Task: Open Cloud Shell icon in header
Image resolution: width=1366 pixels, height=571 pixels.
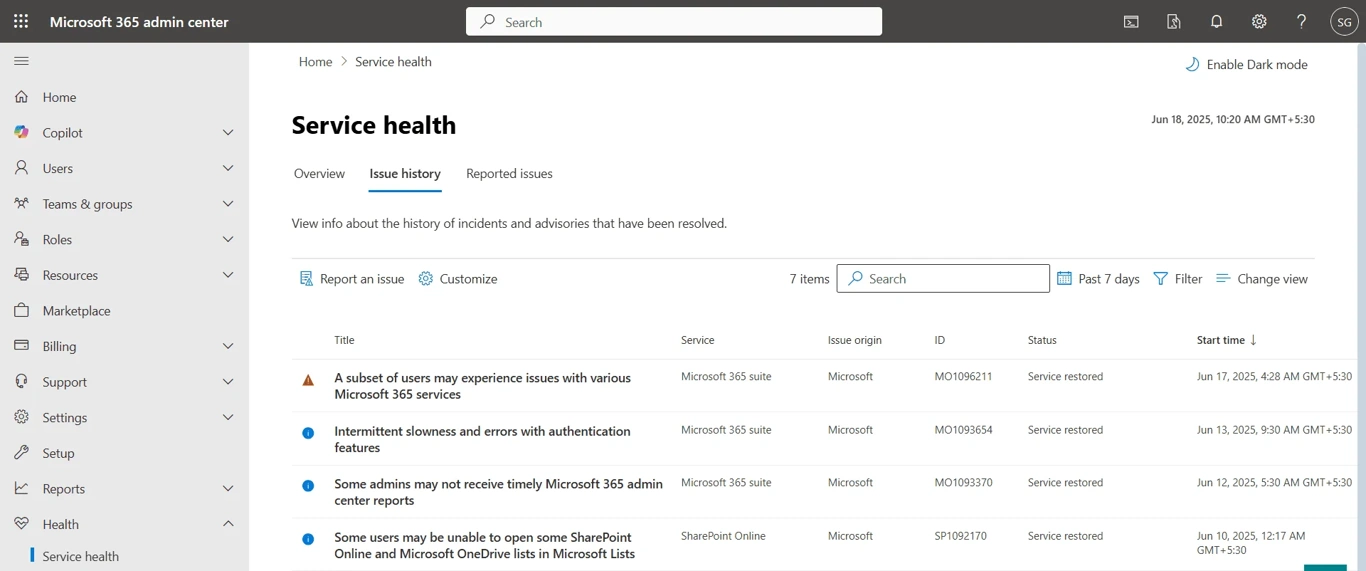Action: (x=1131, y=21)
